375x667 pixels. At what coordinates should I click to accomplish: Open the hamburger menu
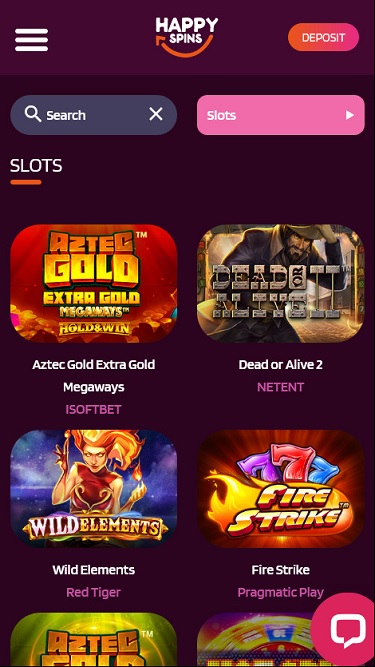(31, 40)
